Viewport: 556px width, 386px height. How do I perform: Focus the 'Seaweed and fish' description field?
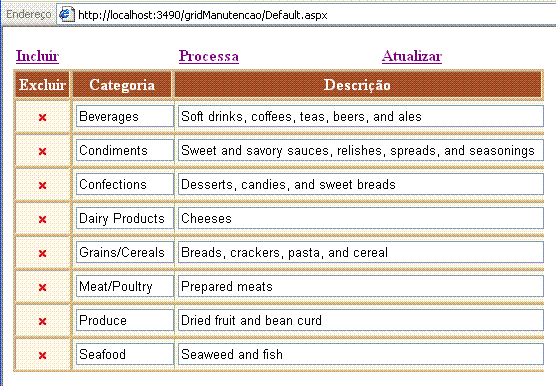(x=361, y=354)
